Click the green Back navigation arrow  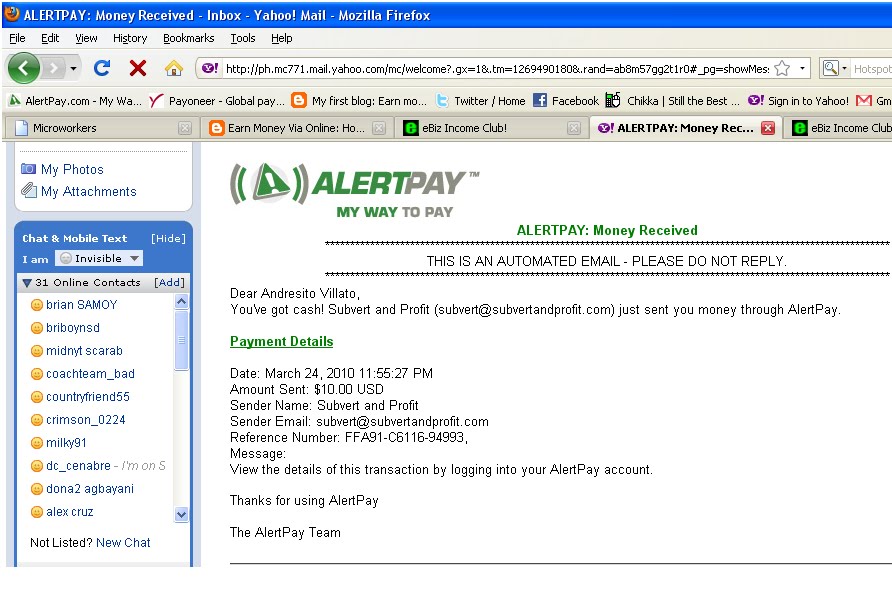click(23, 68)
